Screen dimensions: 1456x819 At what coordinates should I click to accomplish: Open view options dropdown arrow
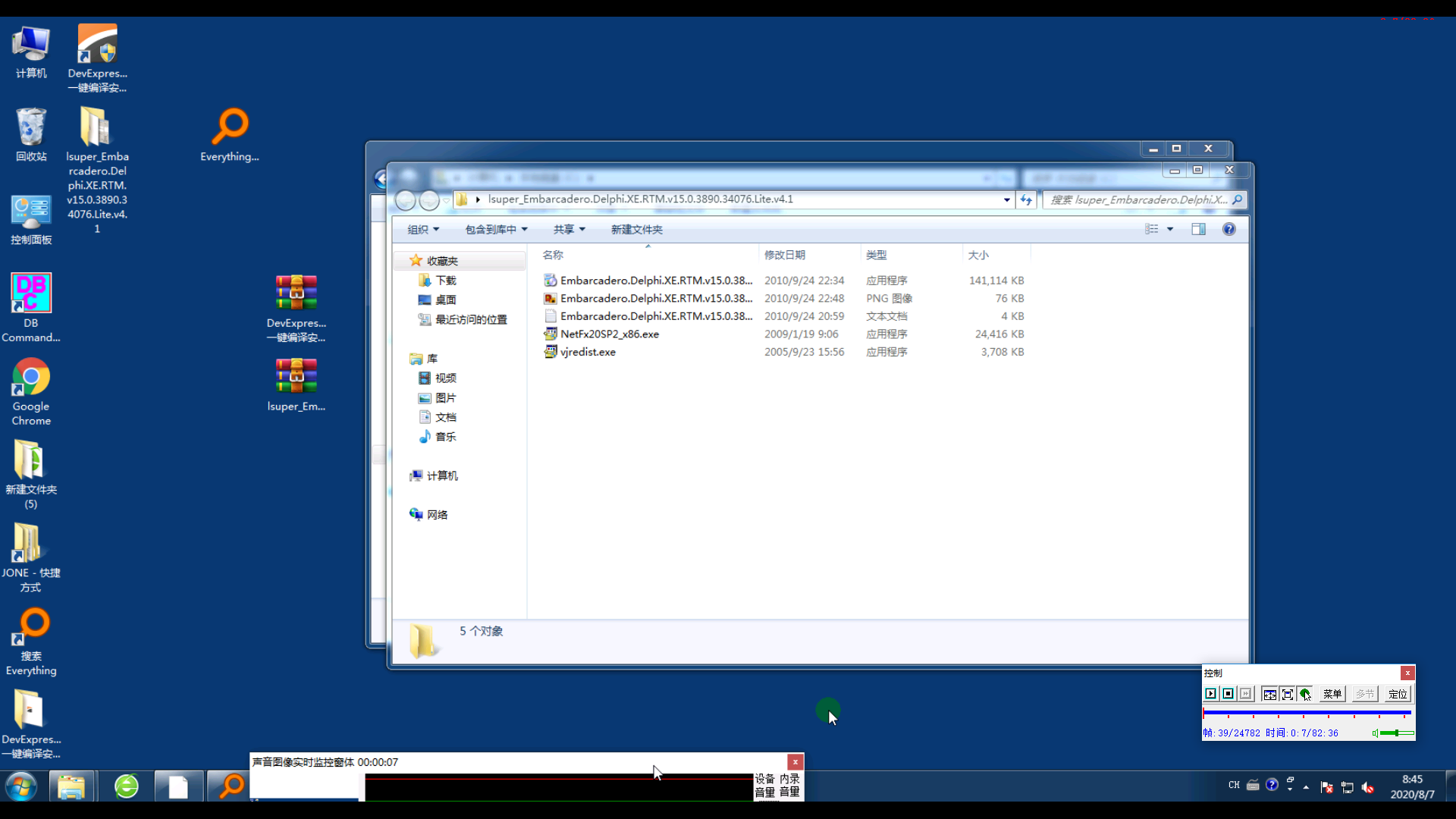pyautogui.click(x=1170, y=229)
